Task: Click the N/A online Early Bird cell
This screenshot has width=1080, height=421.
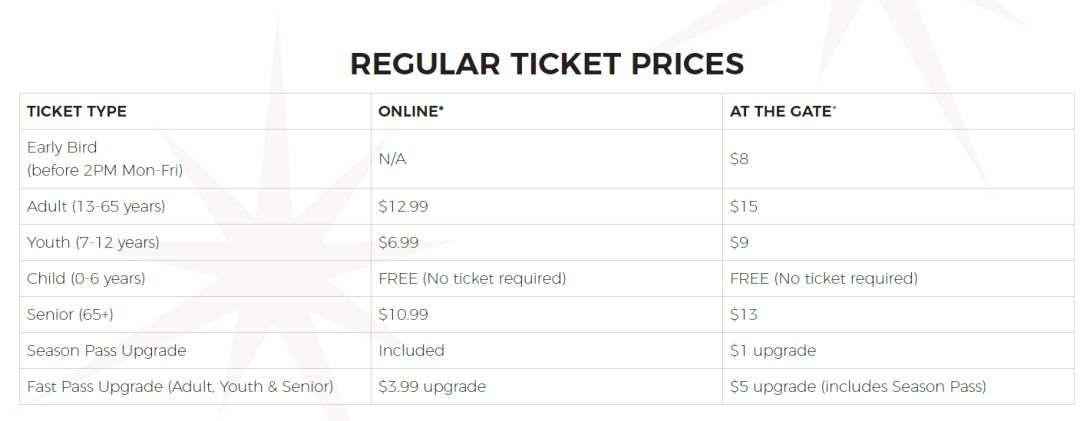Action: [x=392, y=158]
